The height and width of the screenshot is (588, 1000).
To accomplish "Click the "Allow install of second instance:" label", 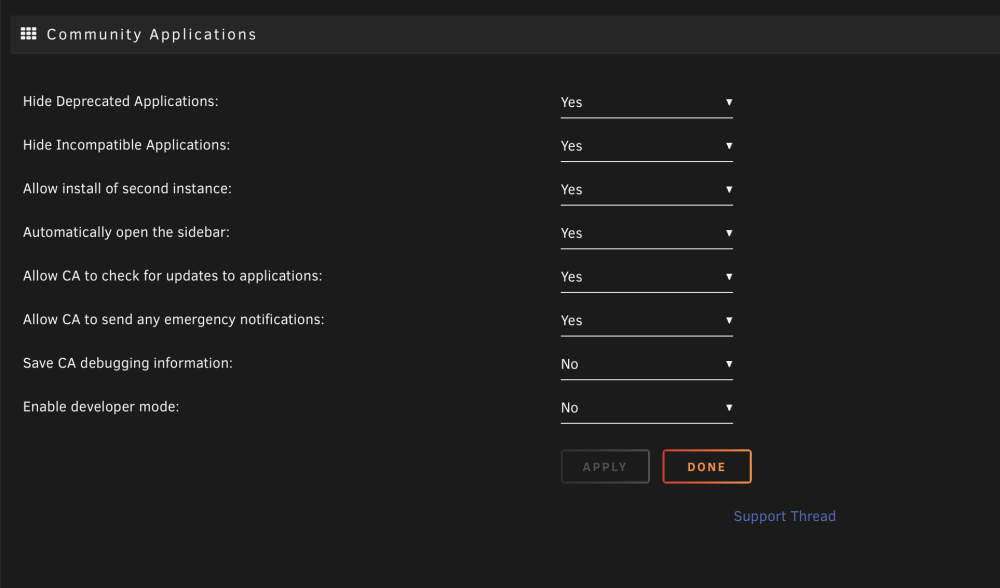I will point(127,189).
